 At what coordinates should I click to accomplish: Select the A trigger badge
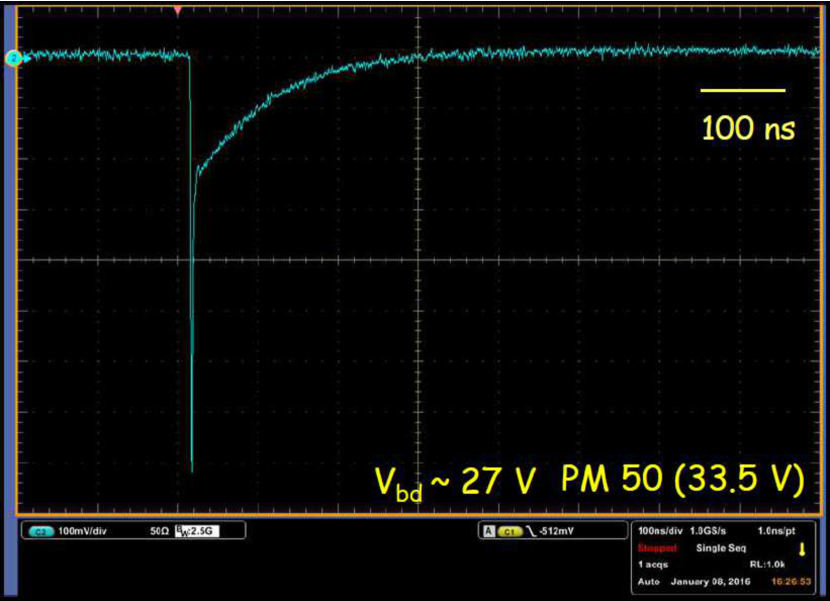click(x=489, y=531)
